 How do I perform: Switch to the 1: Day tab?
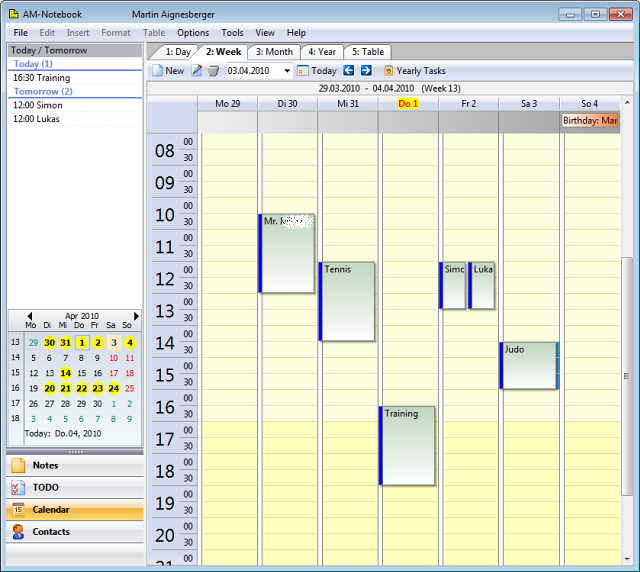click(178, 52)
